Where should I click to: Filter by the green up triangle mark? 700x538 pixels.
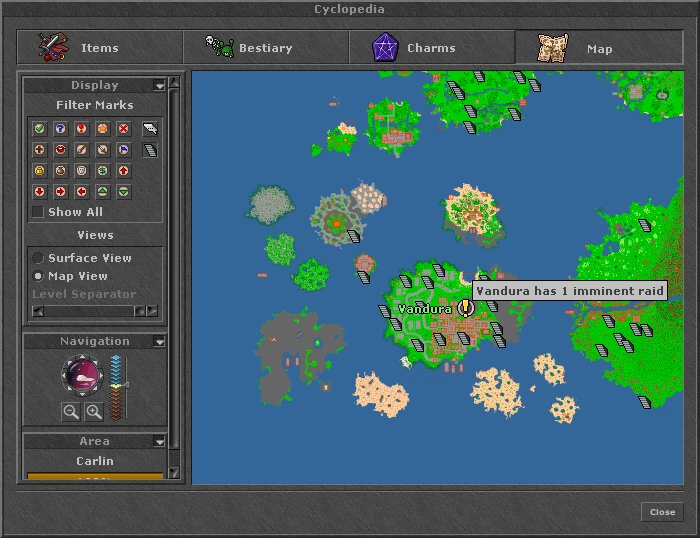pos(102,192)
